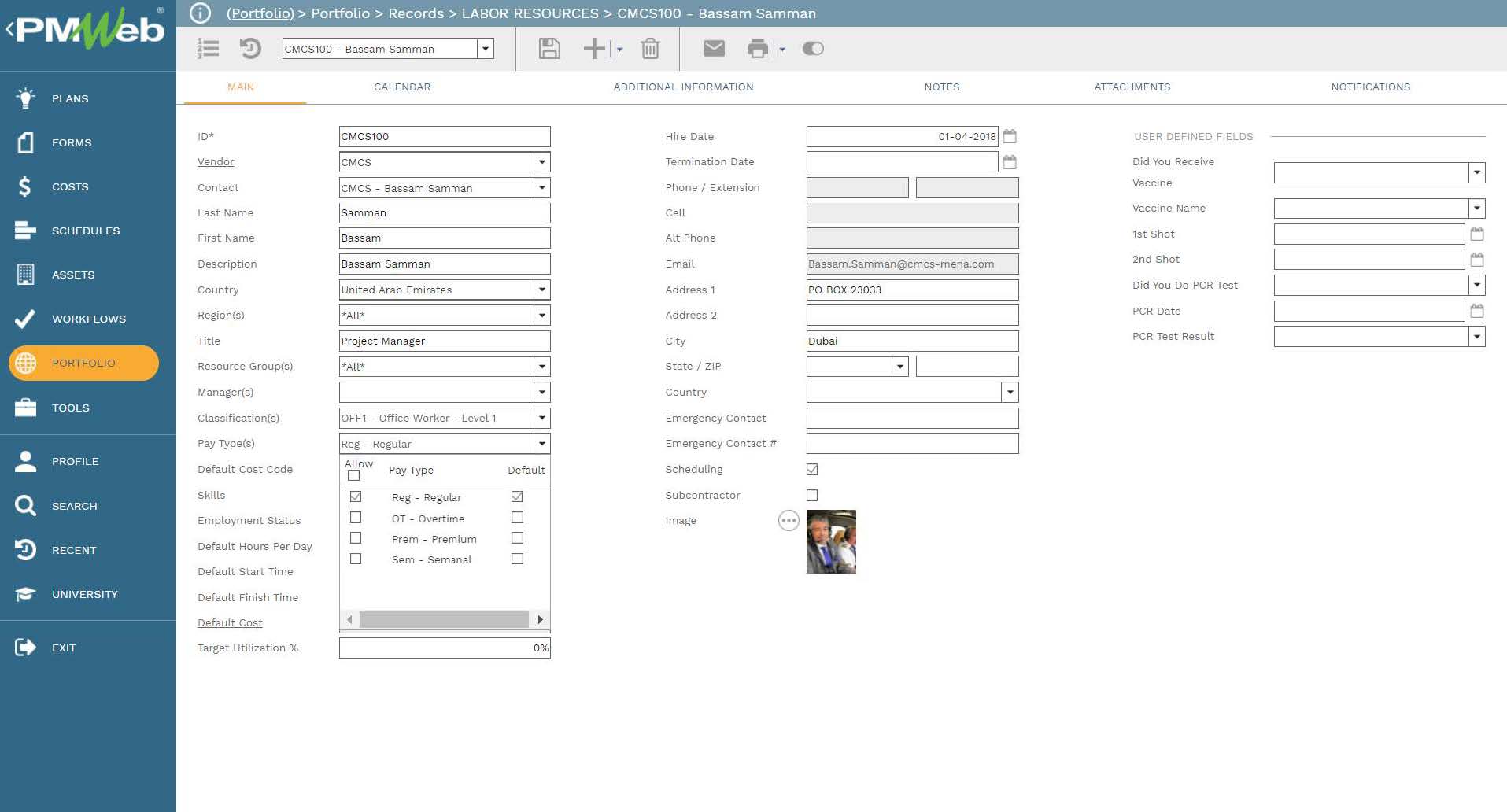This screenshot has height=812, width=1507.
Task: Click the Default Cost link
Action: click(x=230, y=623)
